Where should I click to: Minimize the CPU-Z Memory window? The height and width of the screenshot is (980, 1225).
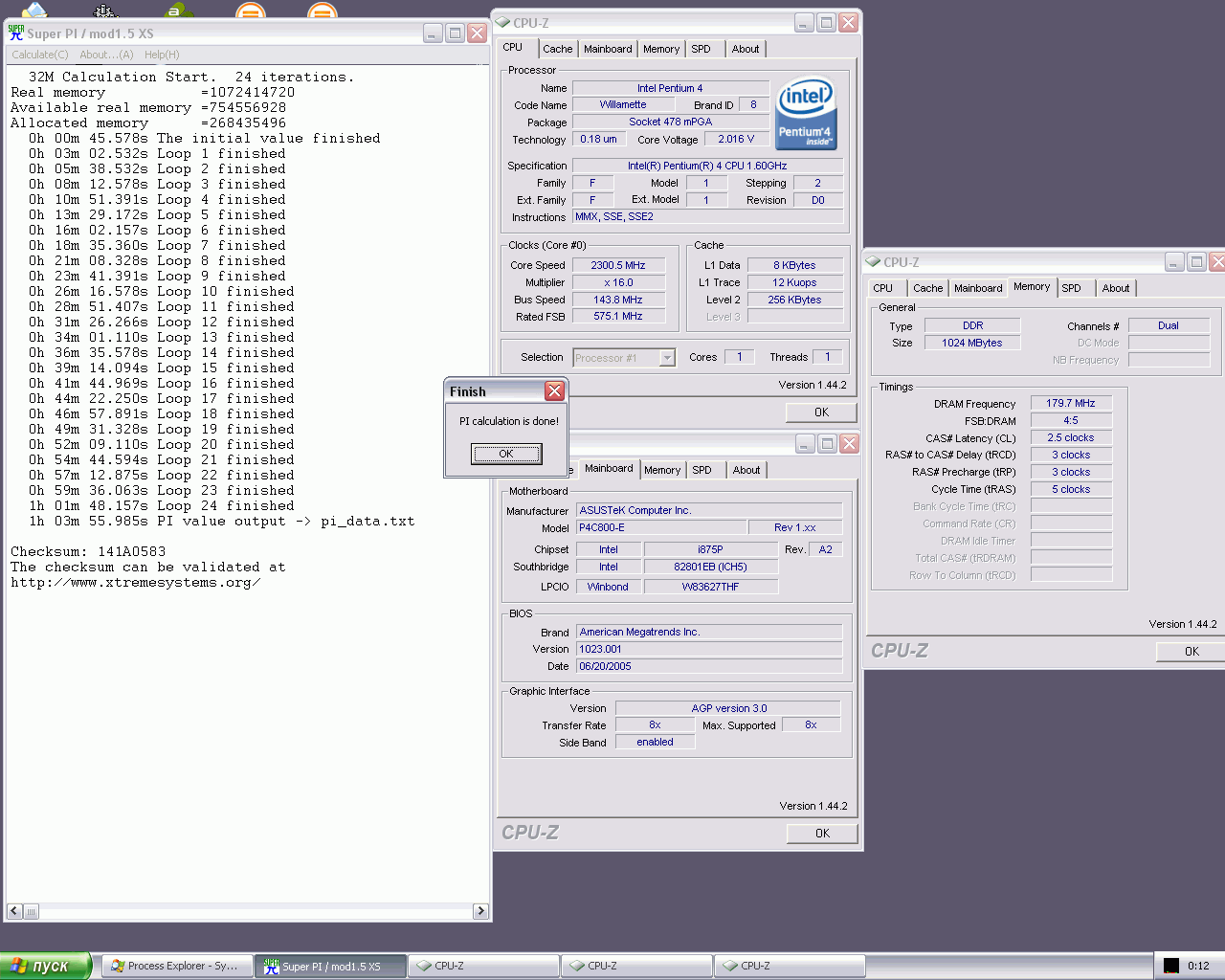coord(1174,261)
